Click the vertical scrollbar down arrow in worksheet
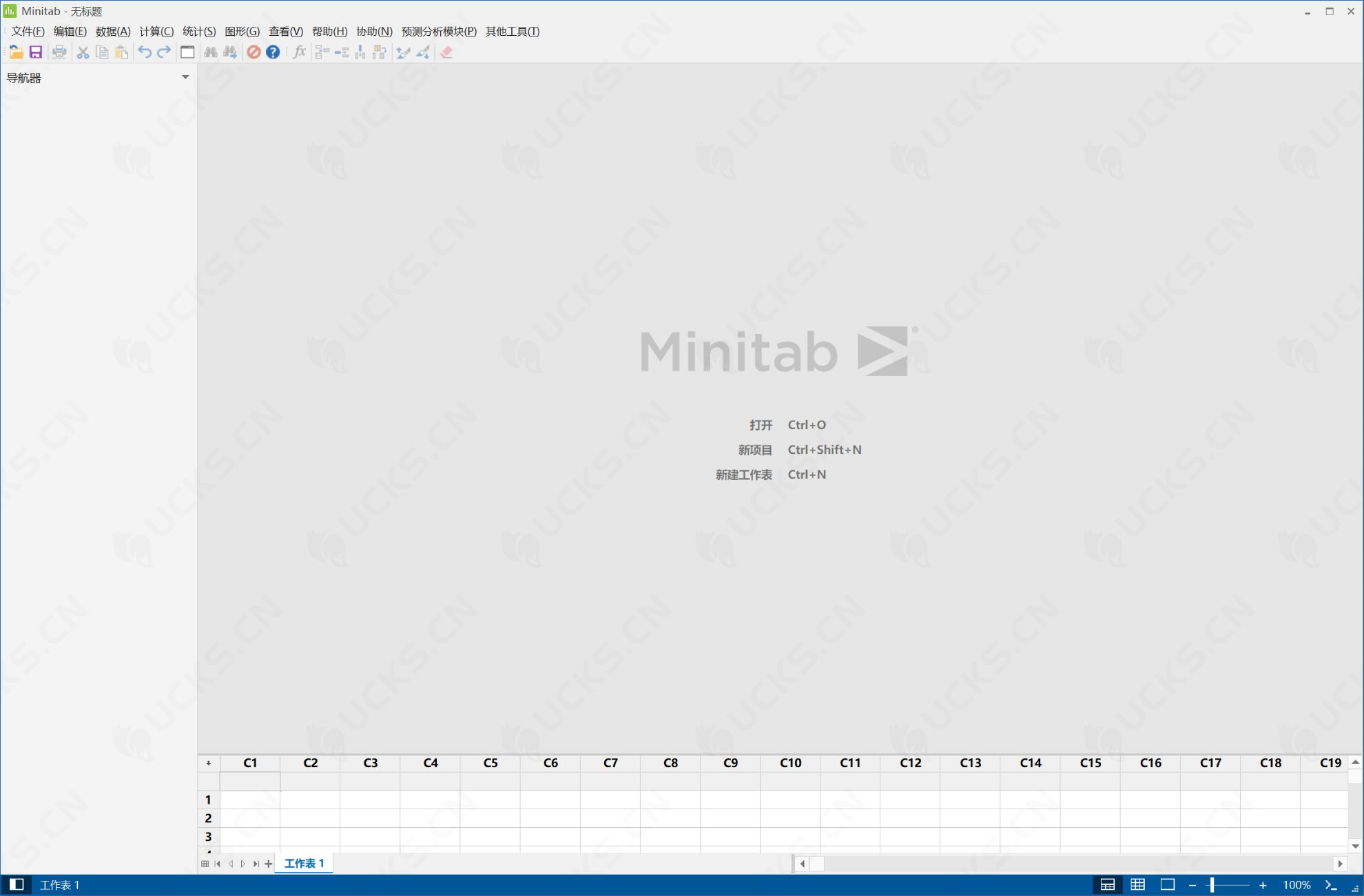 1355,846
